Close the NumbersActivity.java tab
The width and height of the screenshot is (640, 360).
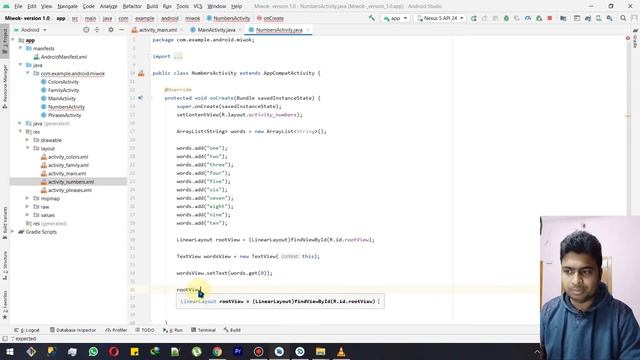308,30
